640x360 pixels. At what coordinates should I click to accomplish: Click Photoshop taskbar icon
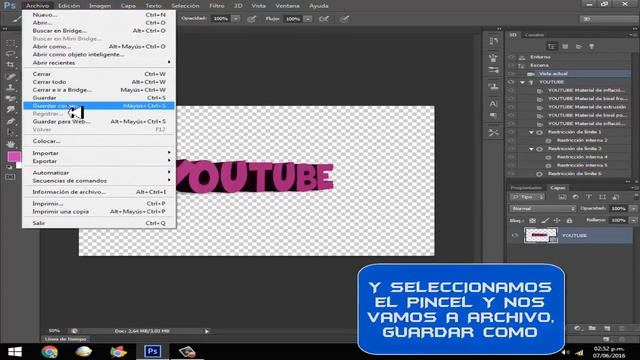[x=153, y=351]
